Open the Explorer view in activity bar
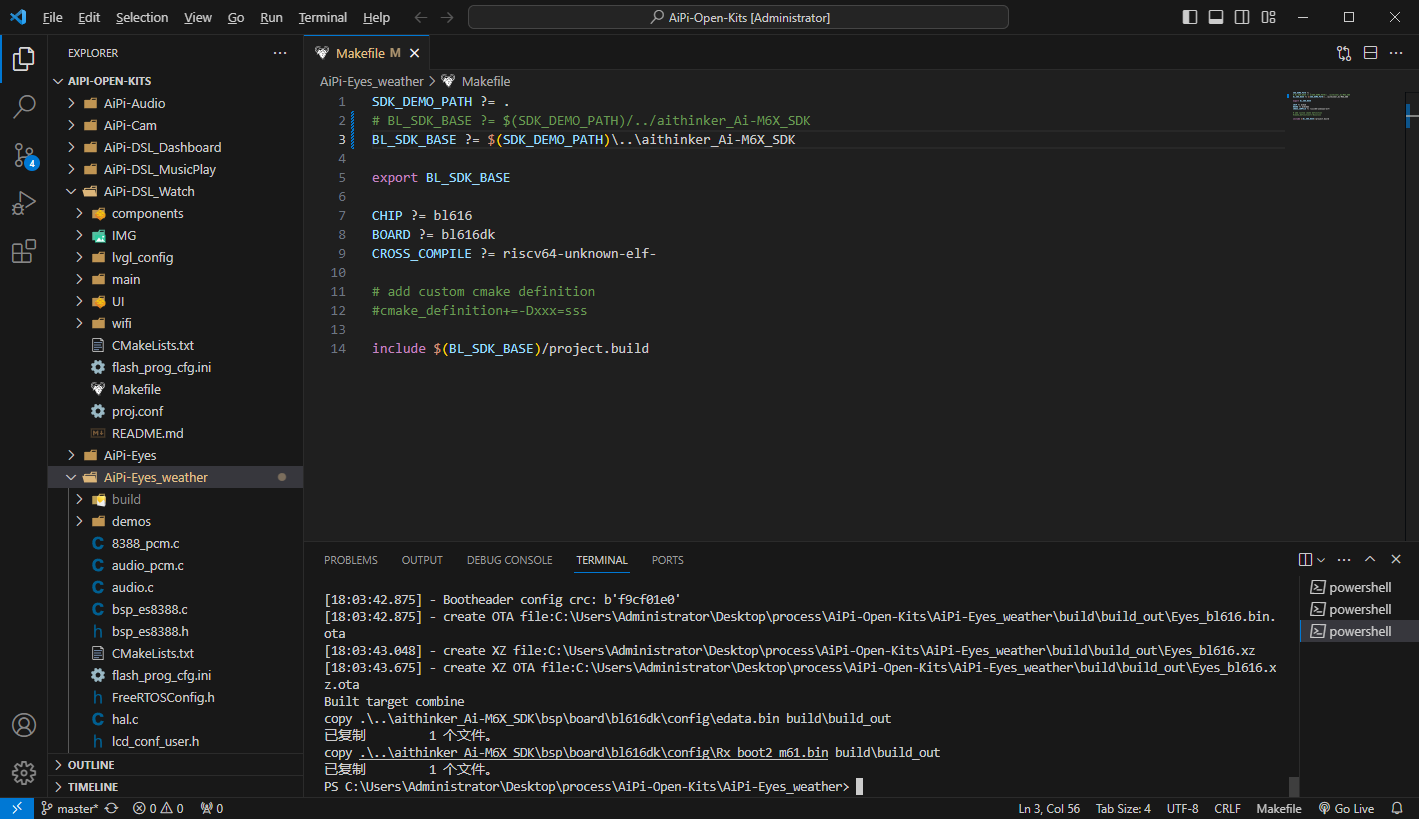 [x=24, y=59]
